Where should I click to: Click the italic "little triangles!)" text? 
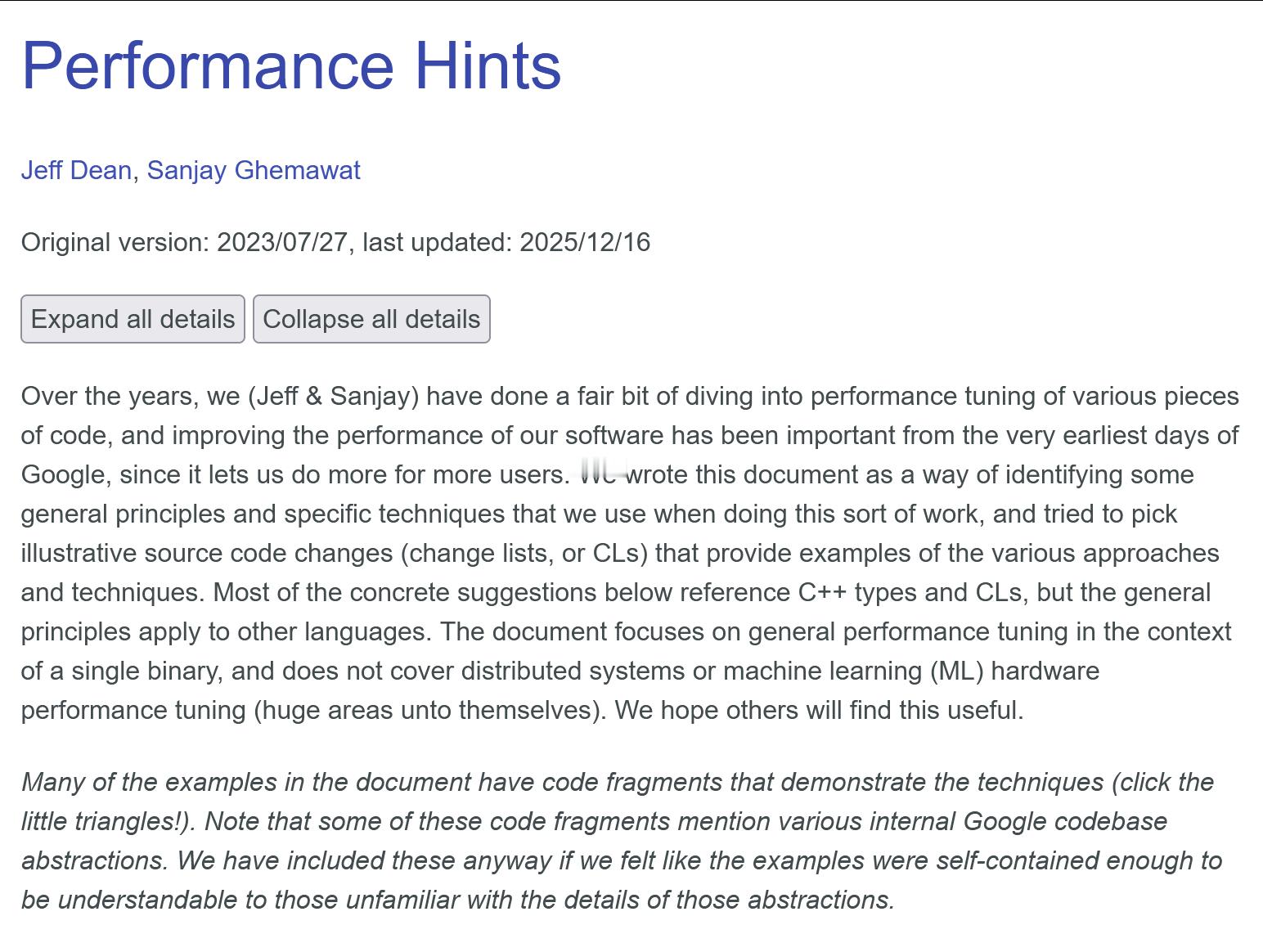106,821
